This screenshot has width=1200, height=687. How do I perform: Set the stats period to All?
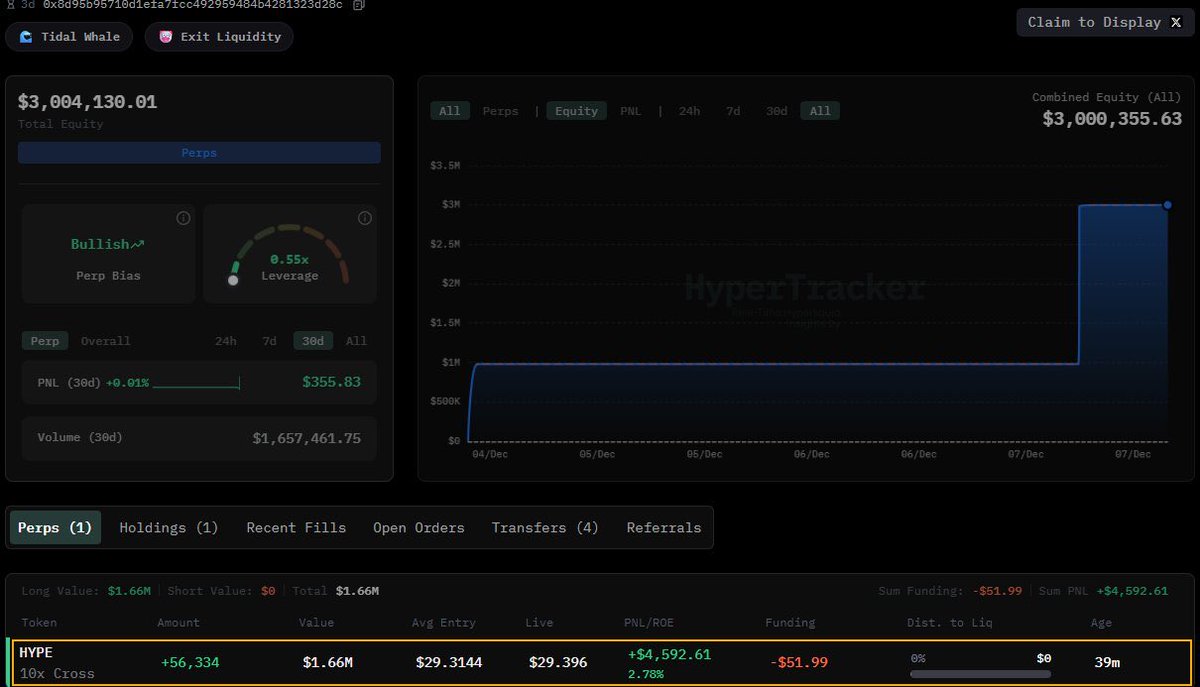pyautogui.click(x=356, y=341)
